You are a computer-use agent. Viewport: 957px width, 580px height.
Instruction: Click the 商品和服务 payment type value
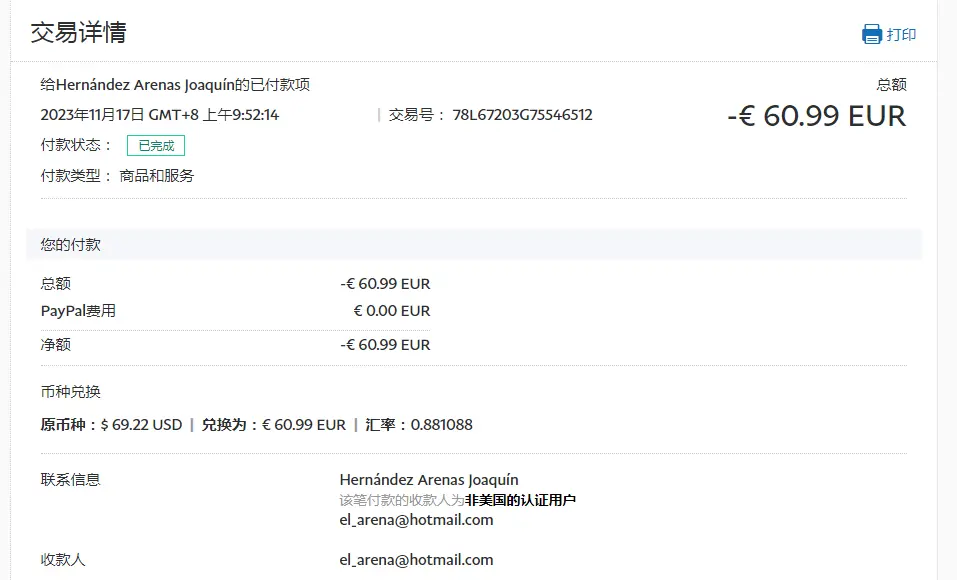(156, 176)
